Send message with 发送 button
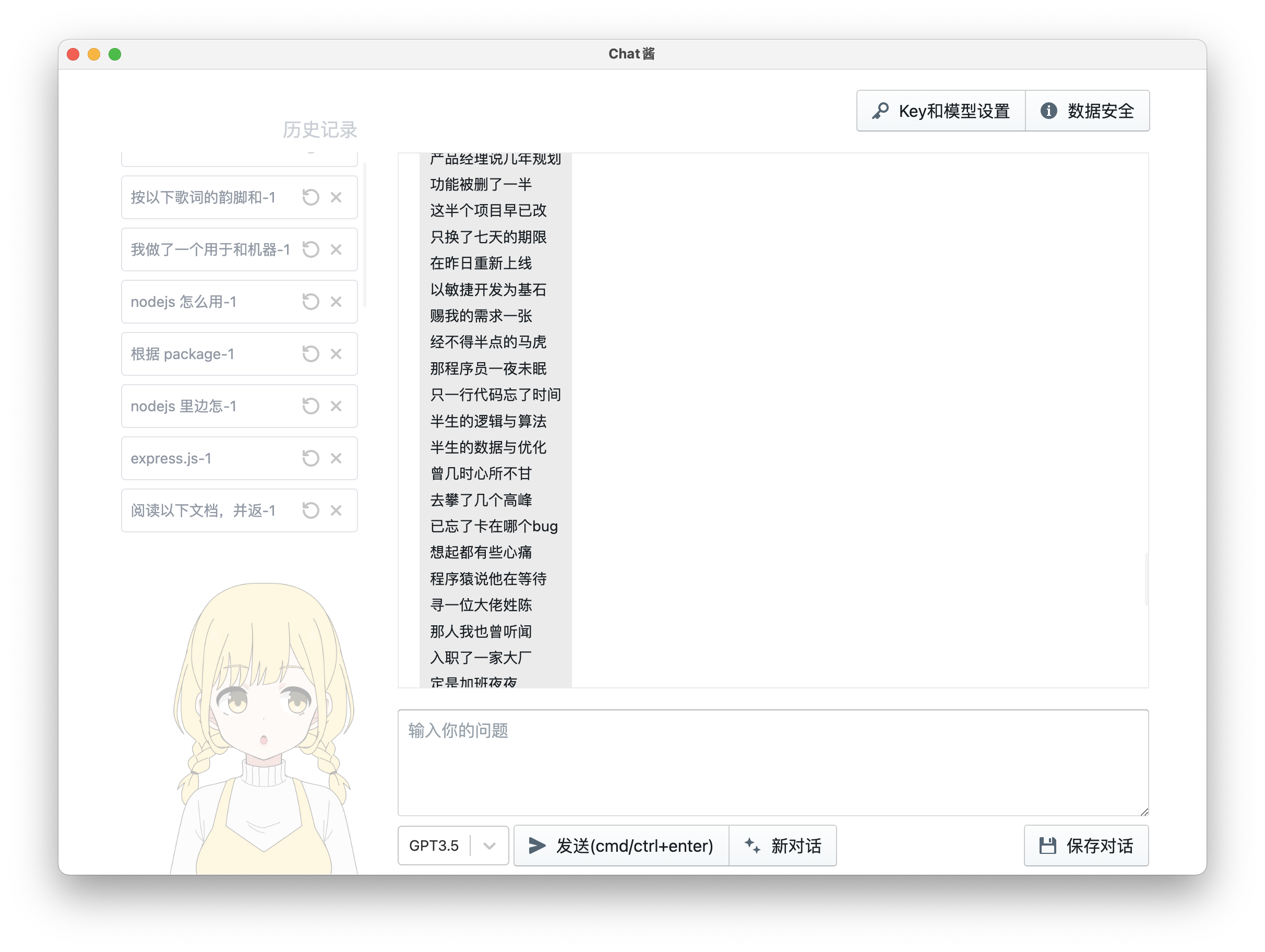The image size is (1265, 952). click(621, 846)
